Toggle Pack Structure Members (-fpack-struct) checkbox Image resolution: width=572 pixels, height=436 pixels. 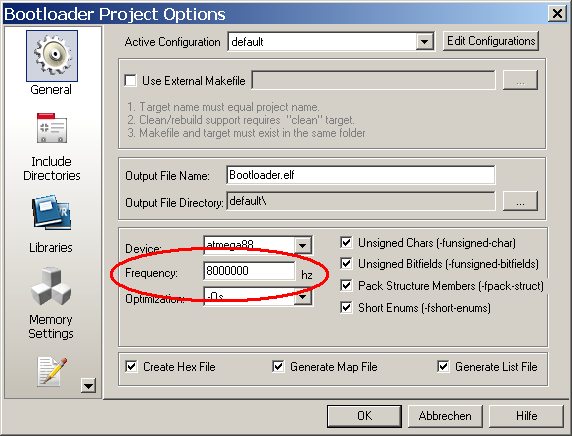346,285
